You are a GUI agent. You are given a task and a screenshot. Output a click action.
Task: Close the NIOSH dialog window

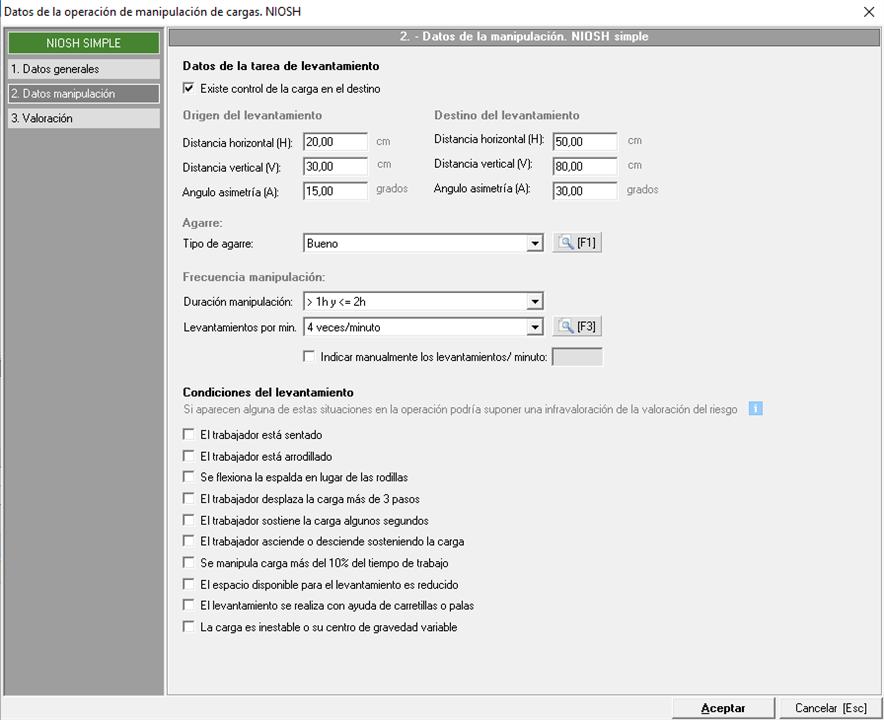pyautogui.click(x=866, y=11)
